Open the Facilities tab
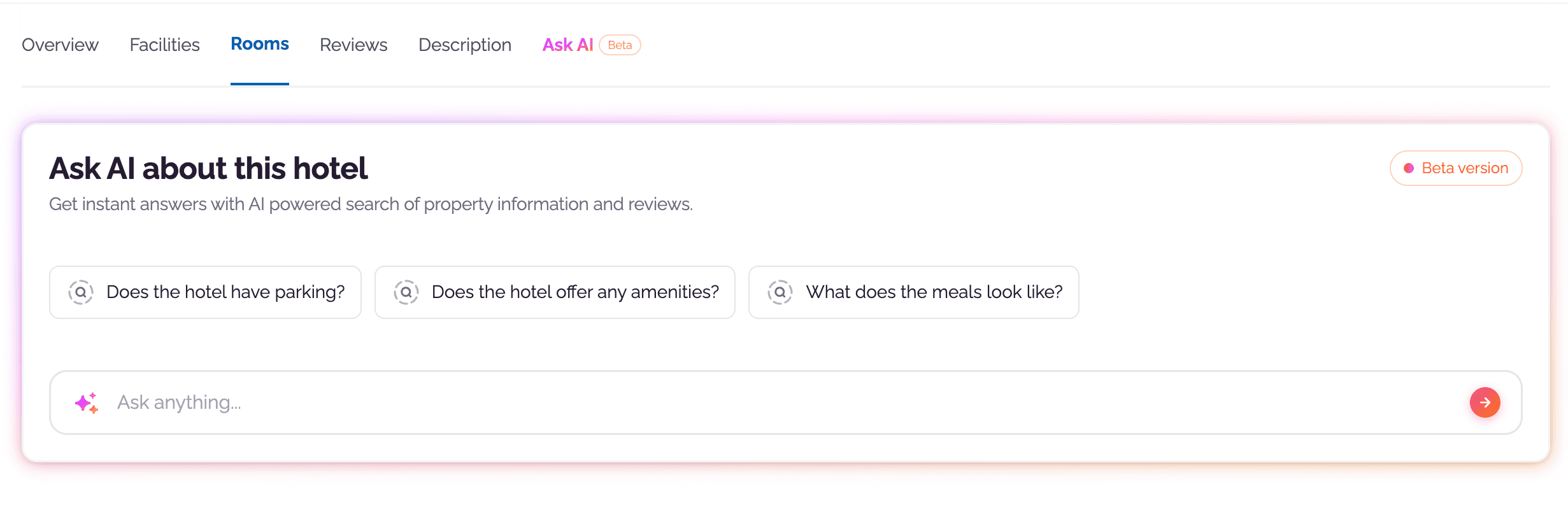This screenshot has height=512, width=1568. (164, 45)
